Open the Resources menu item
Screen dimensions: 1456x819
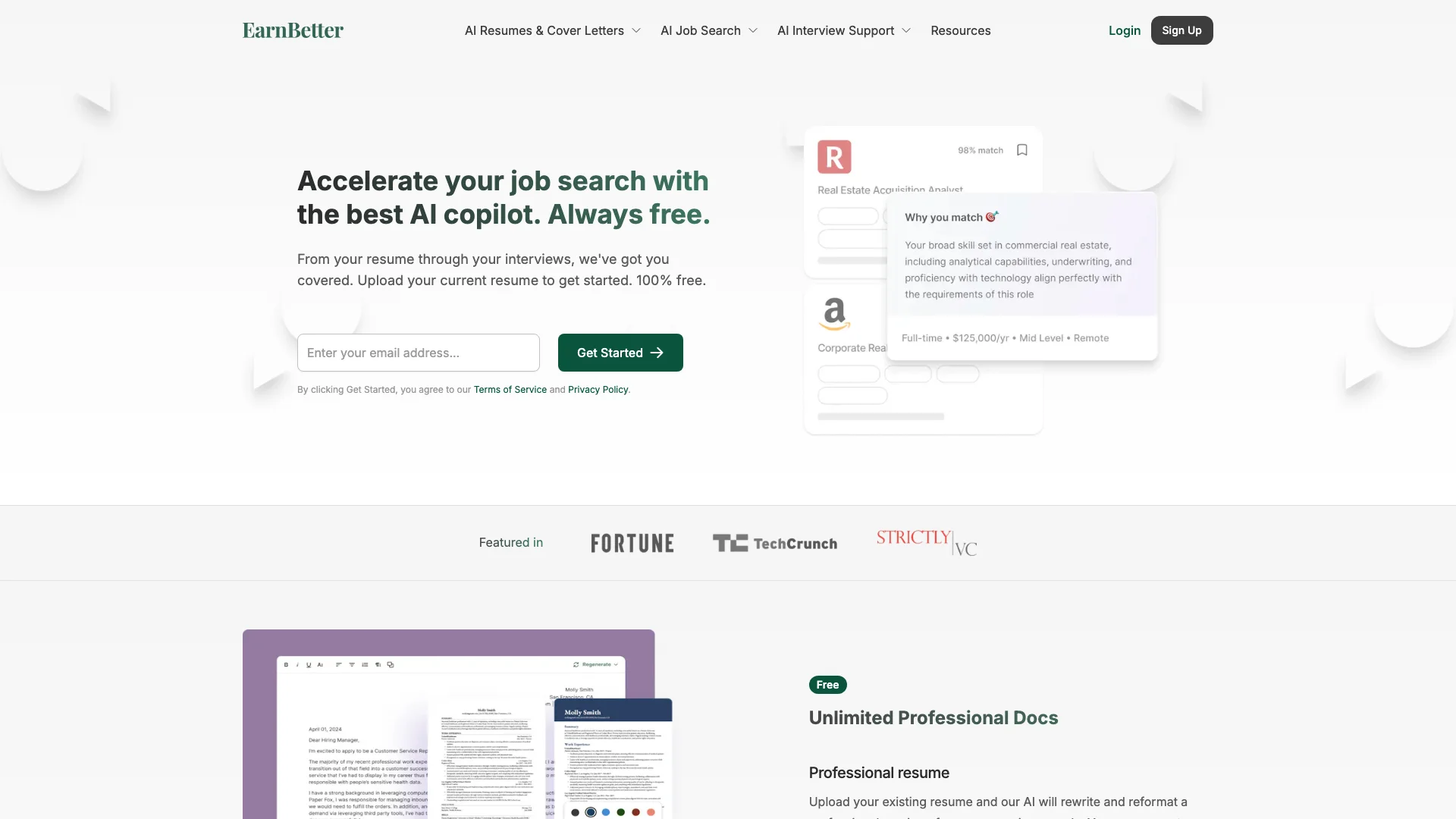coord(960,30)
